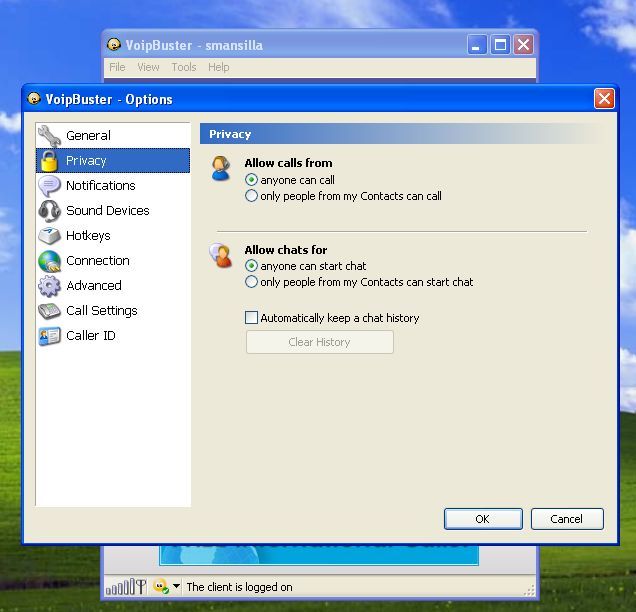Show the Advanced options page

[x=113, y=286]
